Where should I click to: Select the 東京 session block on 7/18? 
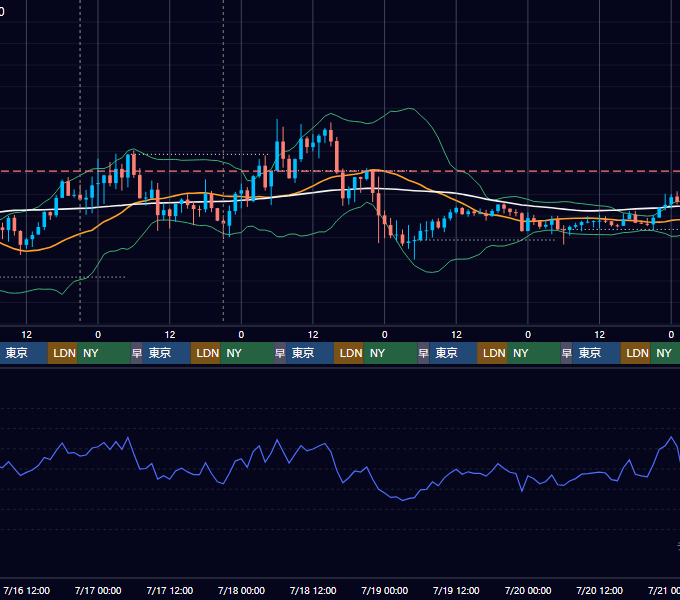pos(310,353)
